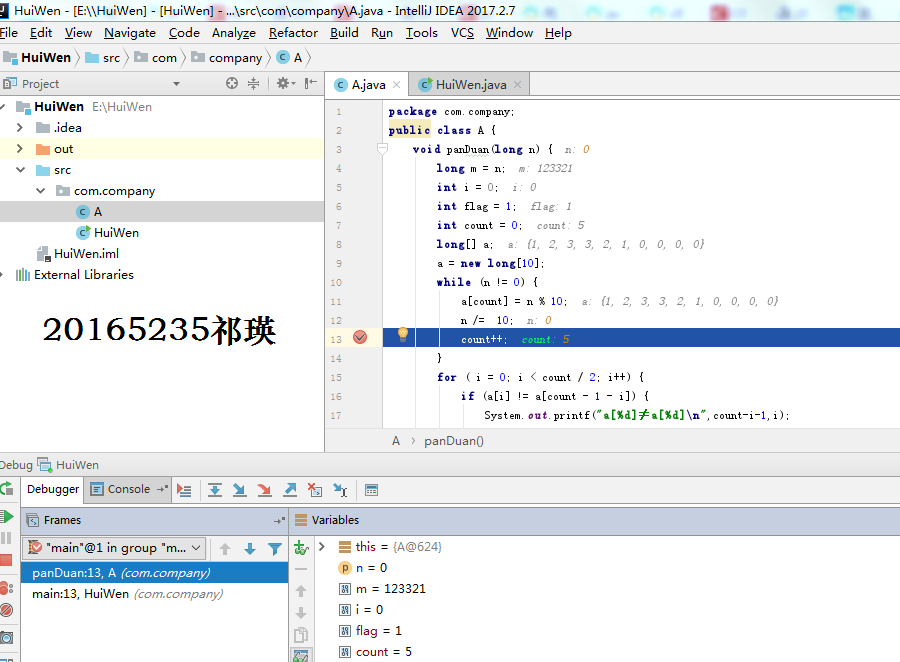The width and height of the screenshot is (900, 662).
Task: Open the Refactor menu
Action: click(293, 33)
